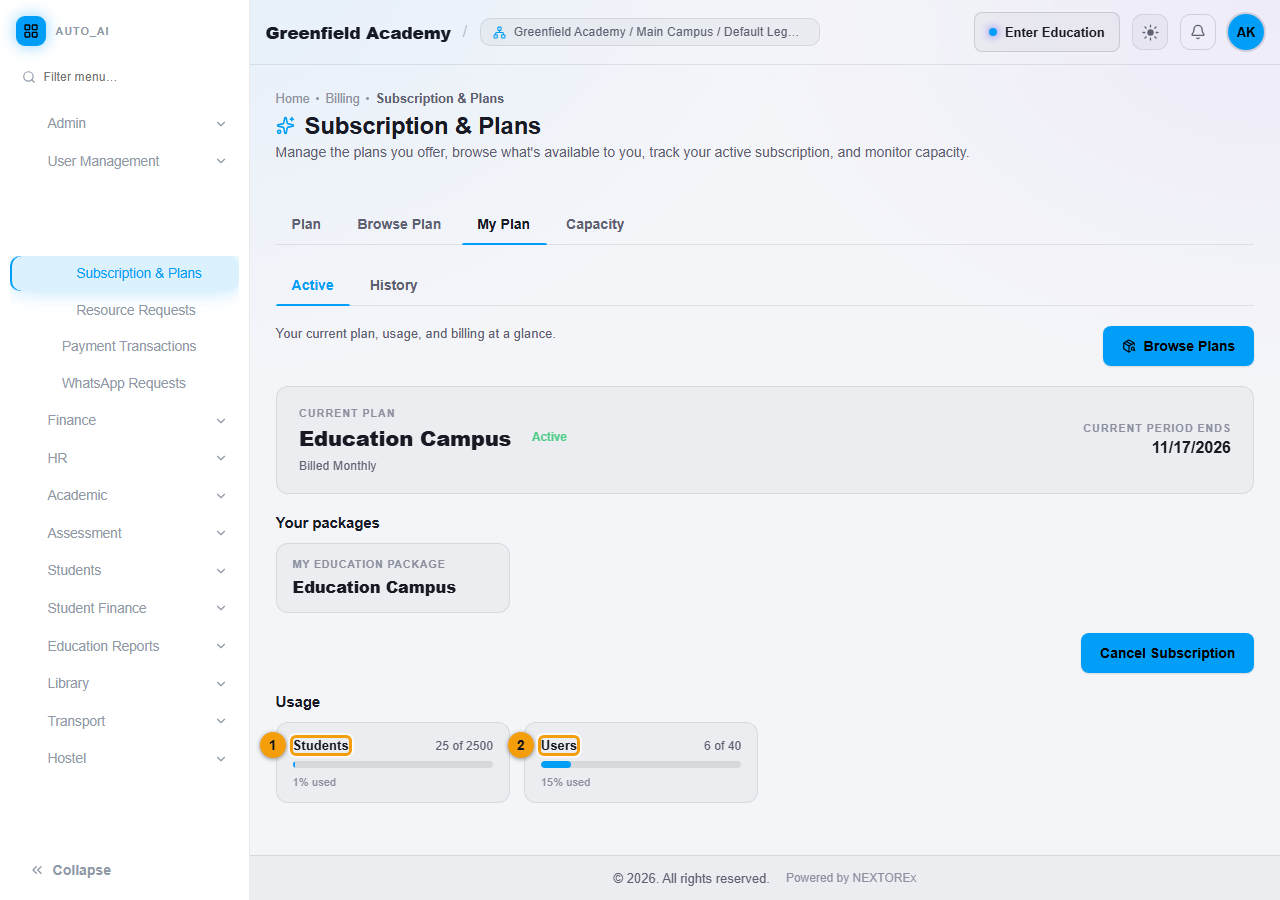Select the Active sub-tab
This screenshot has width=1280, height=900.
point(313,285)
